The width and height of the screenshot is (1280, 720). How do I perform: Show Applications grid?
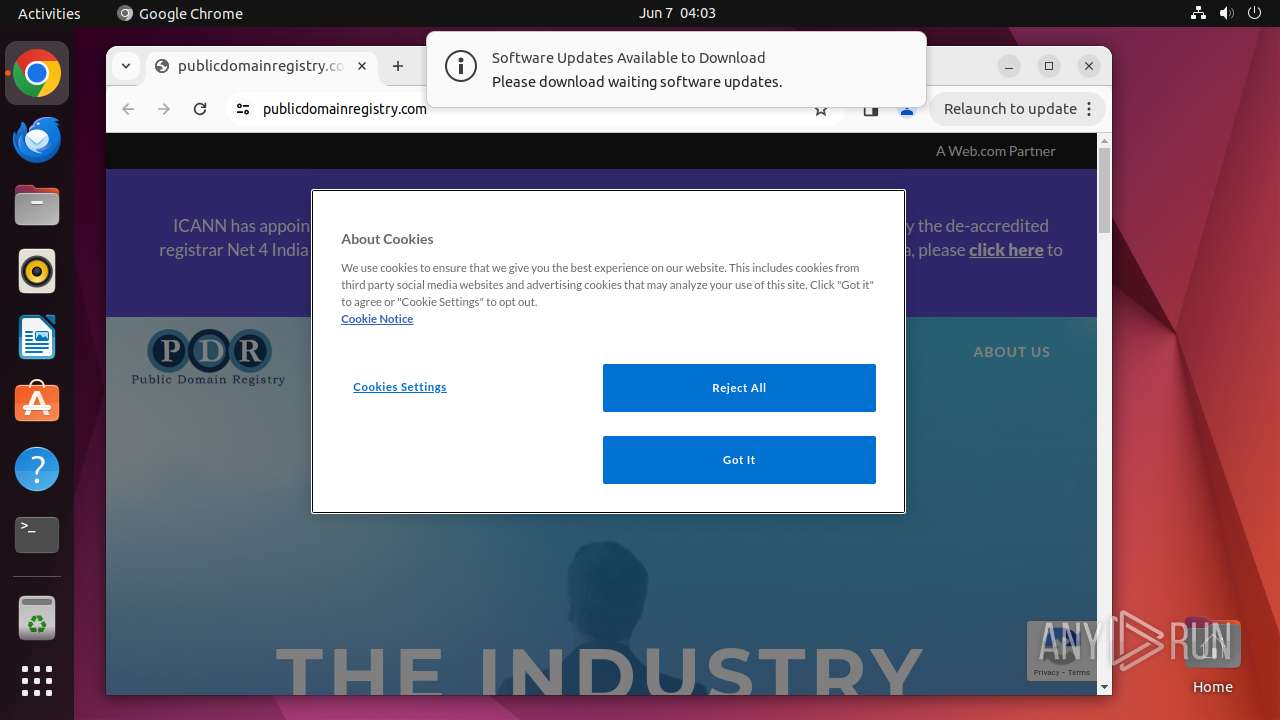tap(37, 681)
